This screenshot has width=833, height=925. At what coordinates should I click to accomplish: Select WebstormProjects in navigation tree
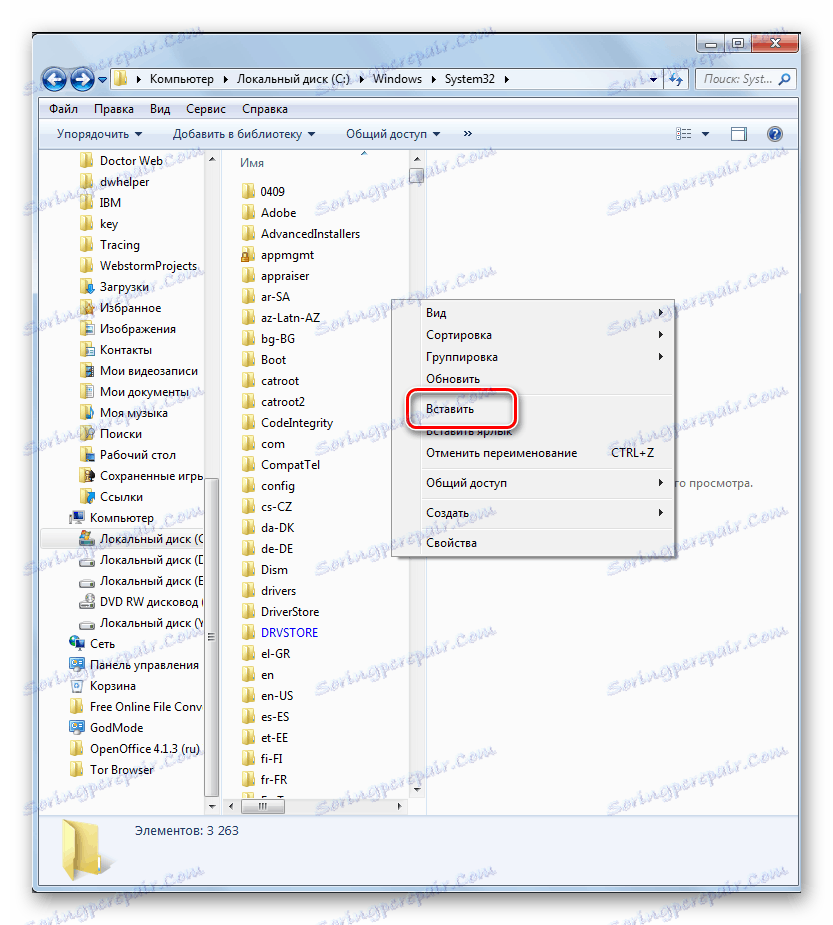148,266
